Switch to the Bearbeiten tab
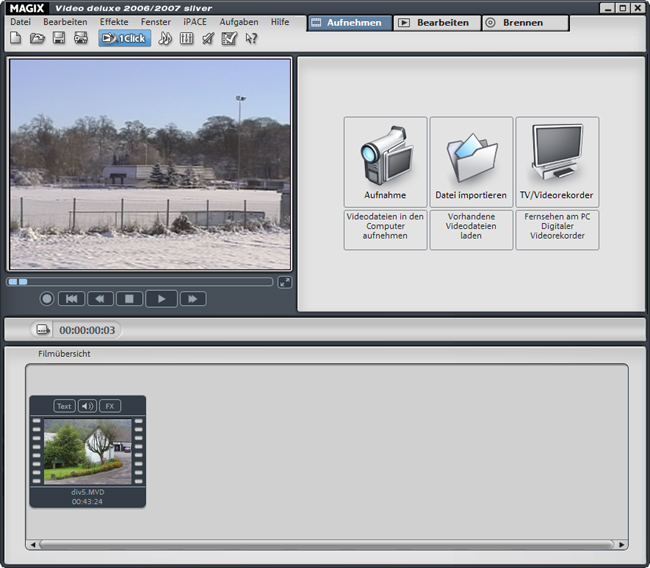650x568 pixels. coord(435,22)
